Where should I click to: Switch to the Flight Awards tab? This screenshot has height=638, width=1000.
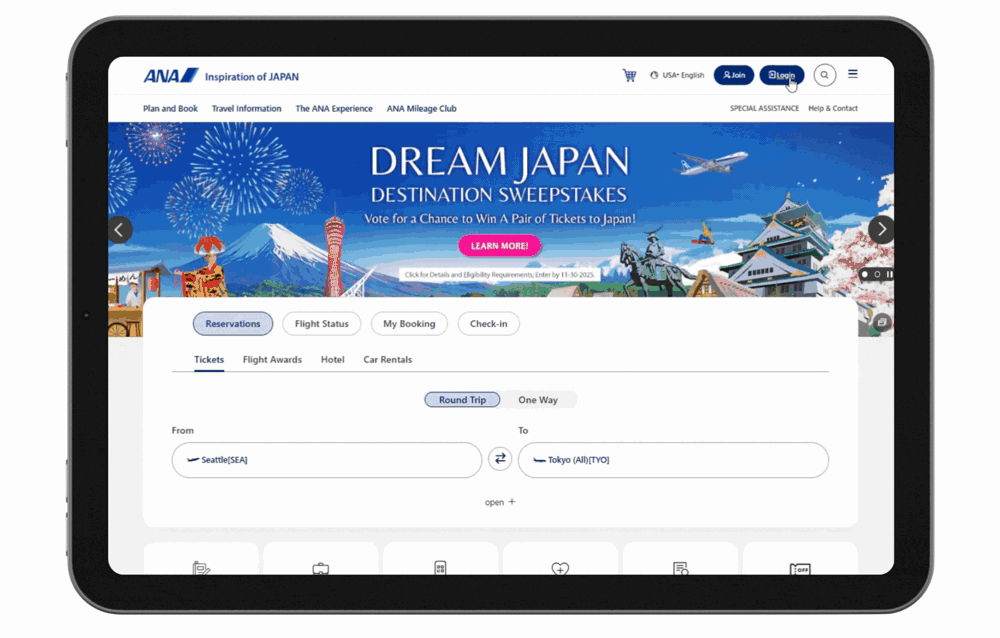click(272, 360)
